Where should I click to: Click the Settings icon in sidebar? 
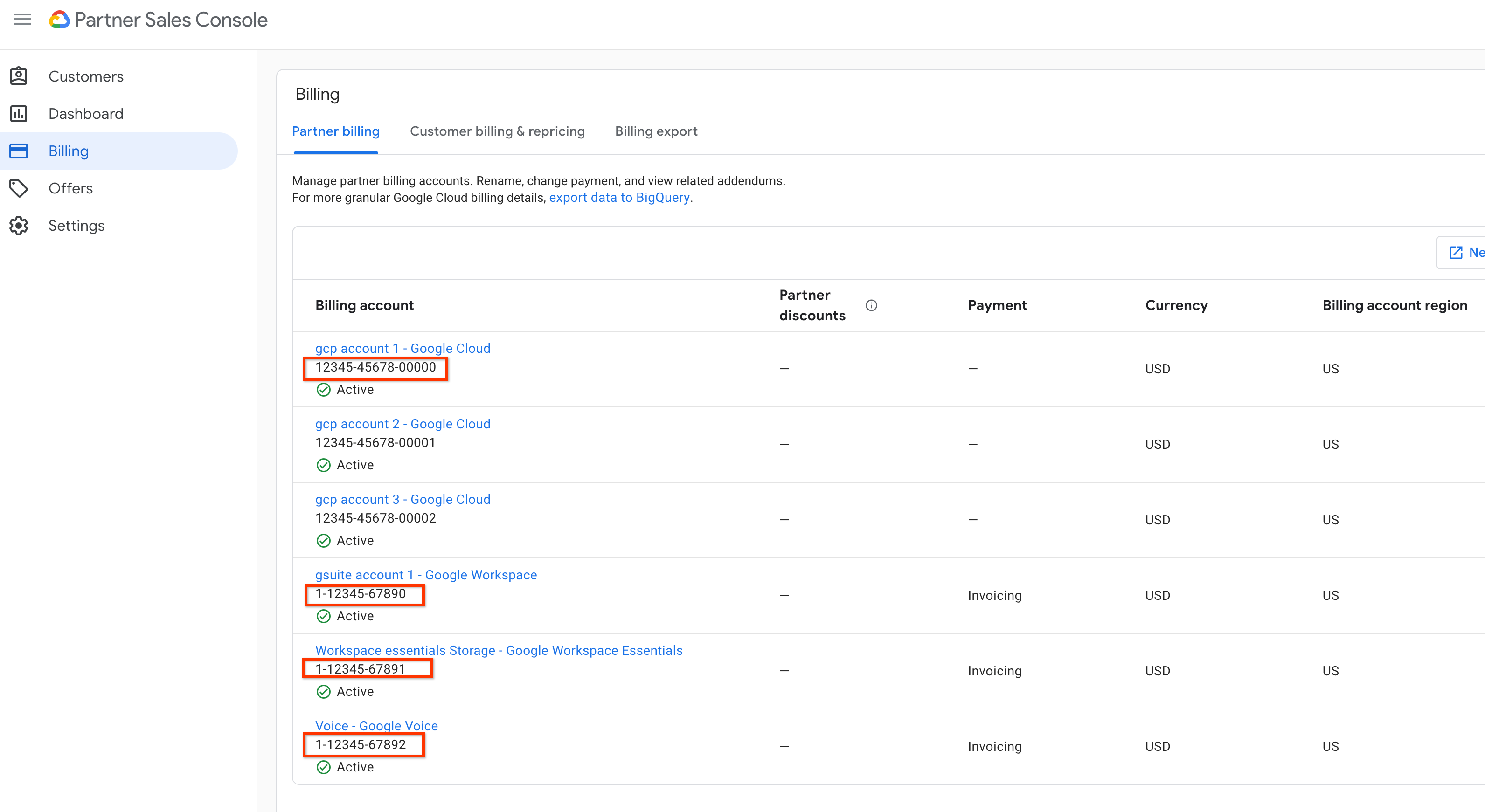pyautogui.click(x=21, y=225)
